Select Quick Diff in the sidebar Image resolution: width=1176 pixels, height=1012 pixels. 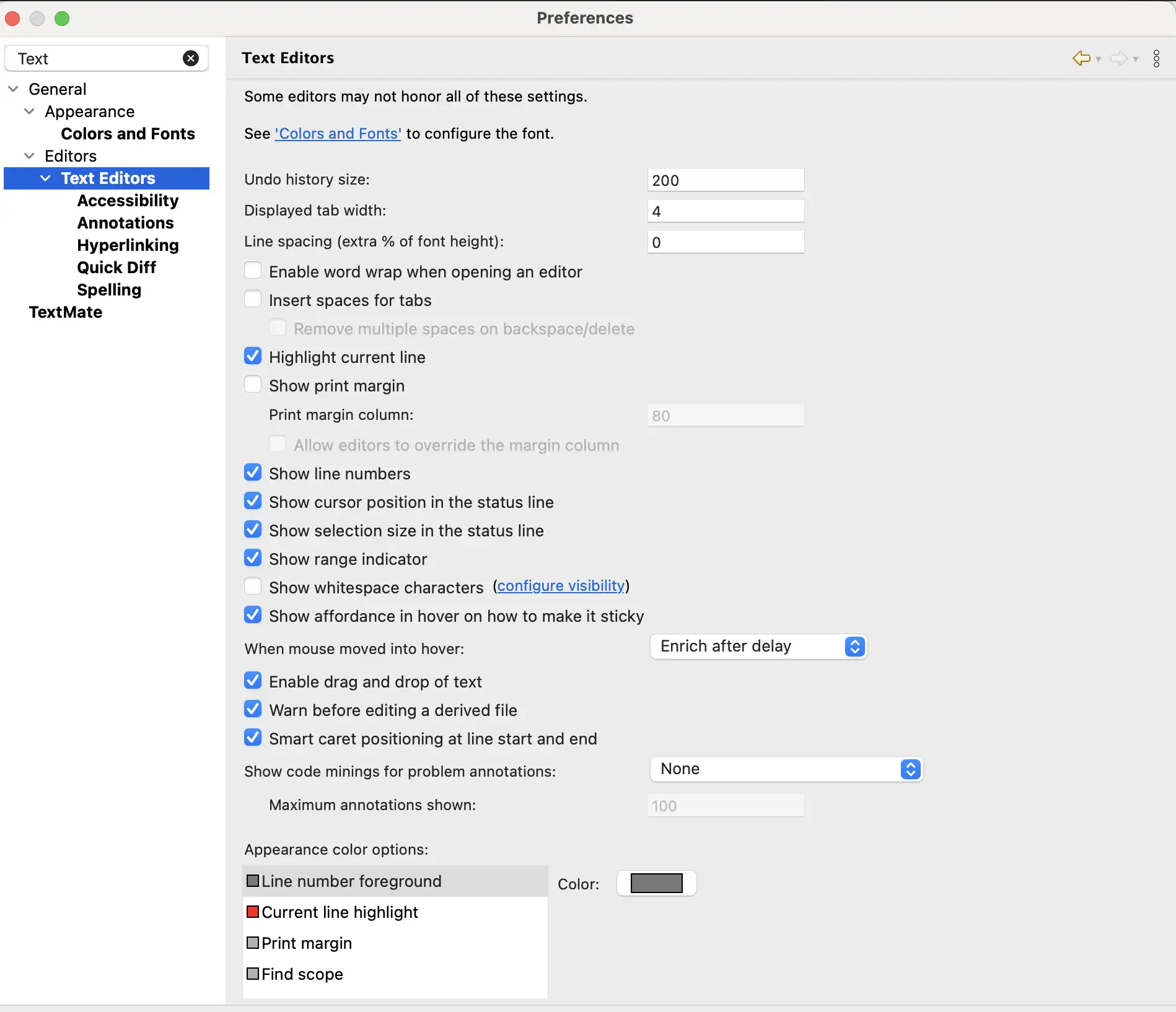[116, 268]
